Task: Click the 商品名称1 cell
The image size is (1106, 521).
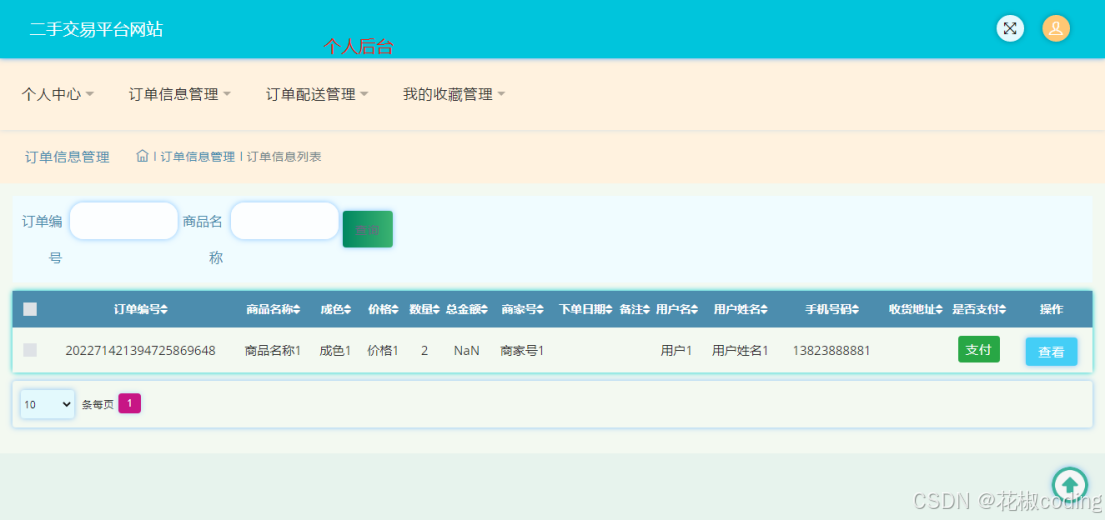Action: [273, 350]
